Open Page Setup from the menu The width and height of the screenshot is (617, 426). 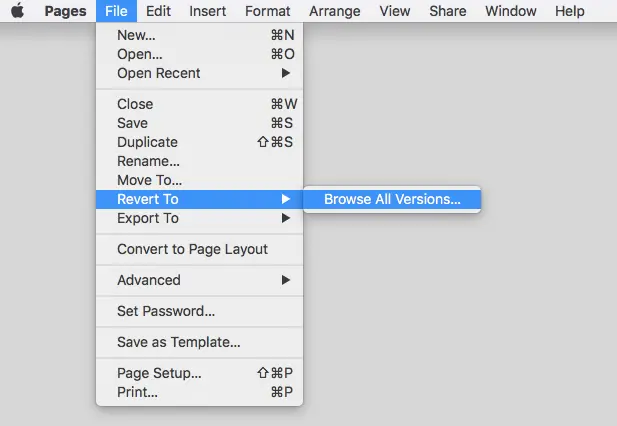point(159,373)
